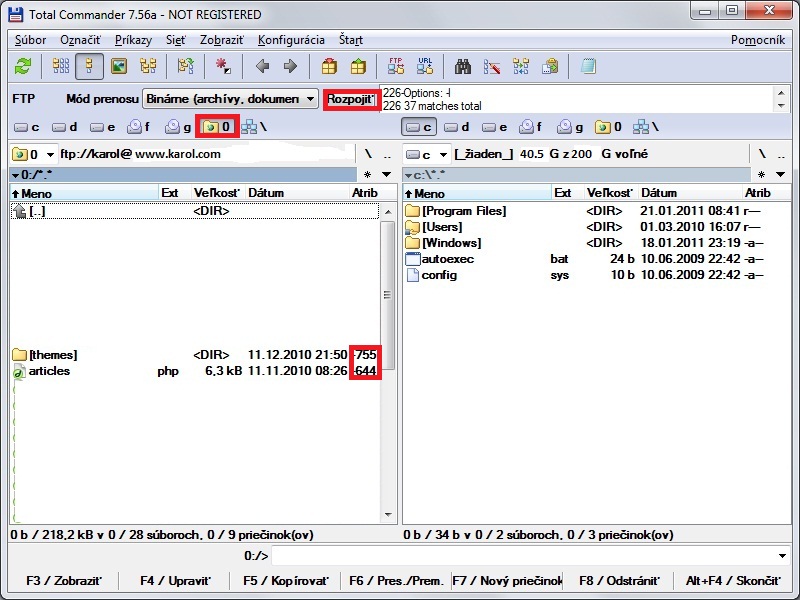Click the F5 / Kopírovať button
This screenshot has height=600, width=800.
tap(286, 581)
